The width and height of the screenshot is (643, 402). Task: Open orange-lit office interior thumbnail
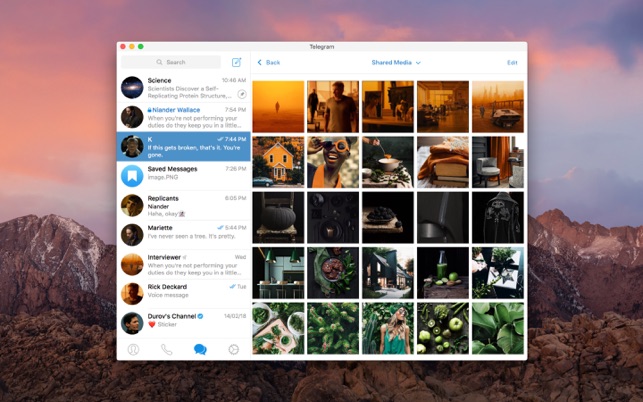[443, 107]
